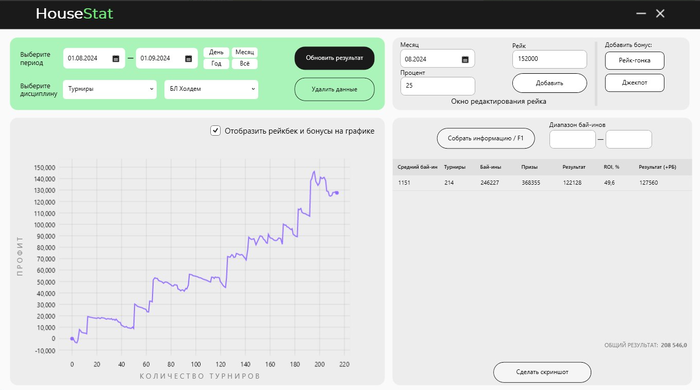Click the Турниры column header

pyautogui.click(x=454, y=167)
